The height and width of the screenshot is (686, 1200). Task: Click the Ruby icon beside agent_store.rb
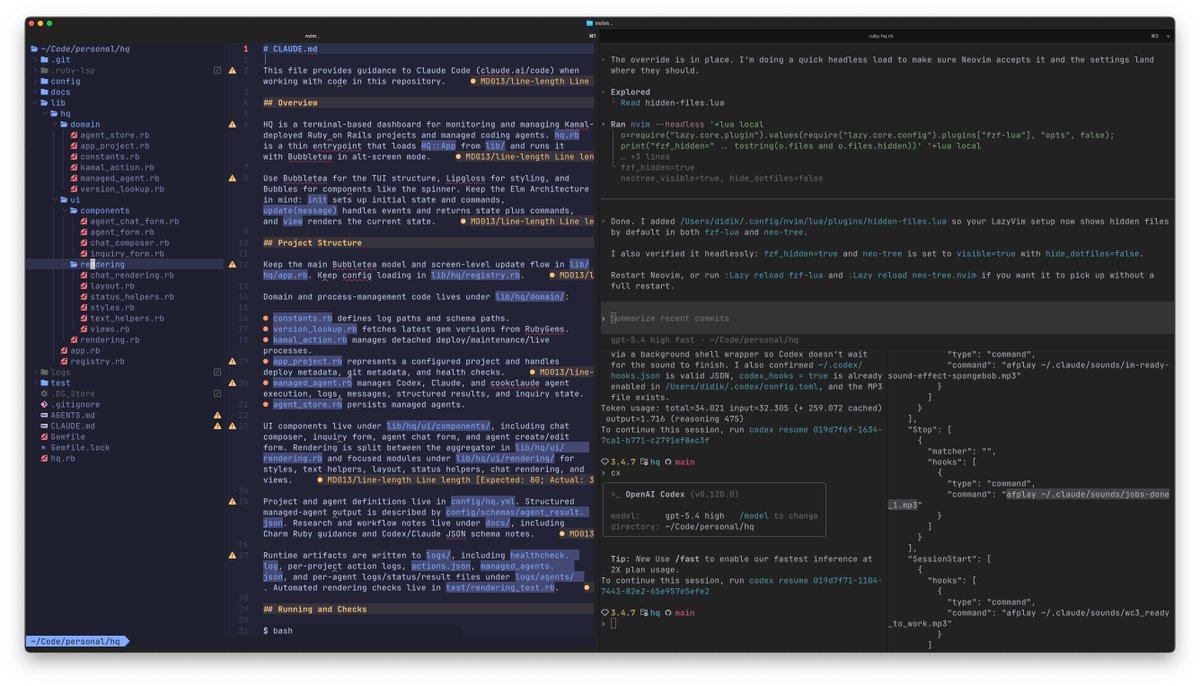click(x=74, y=135)
